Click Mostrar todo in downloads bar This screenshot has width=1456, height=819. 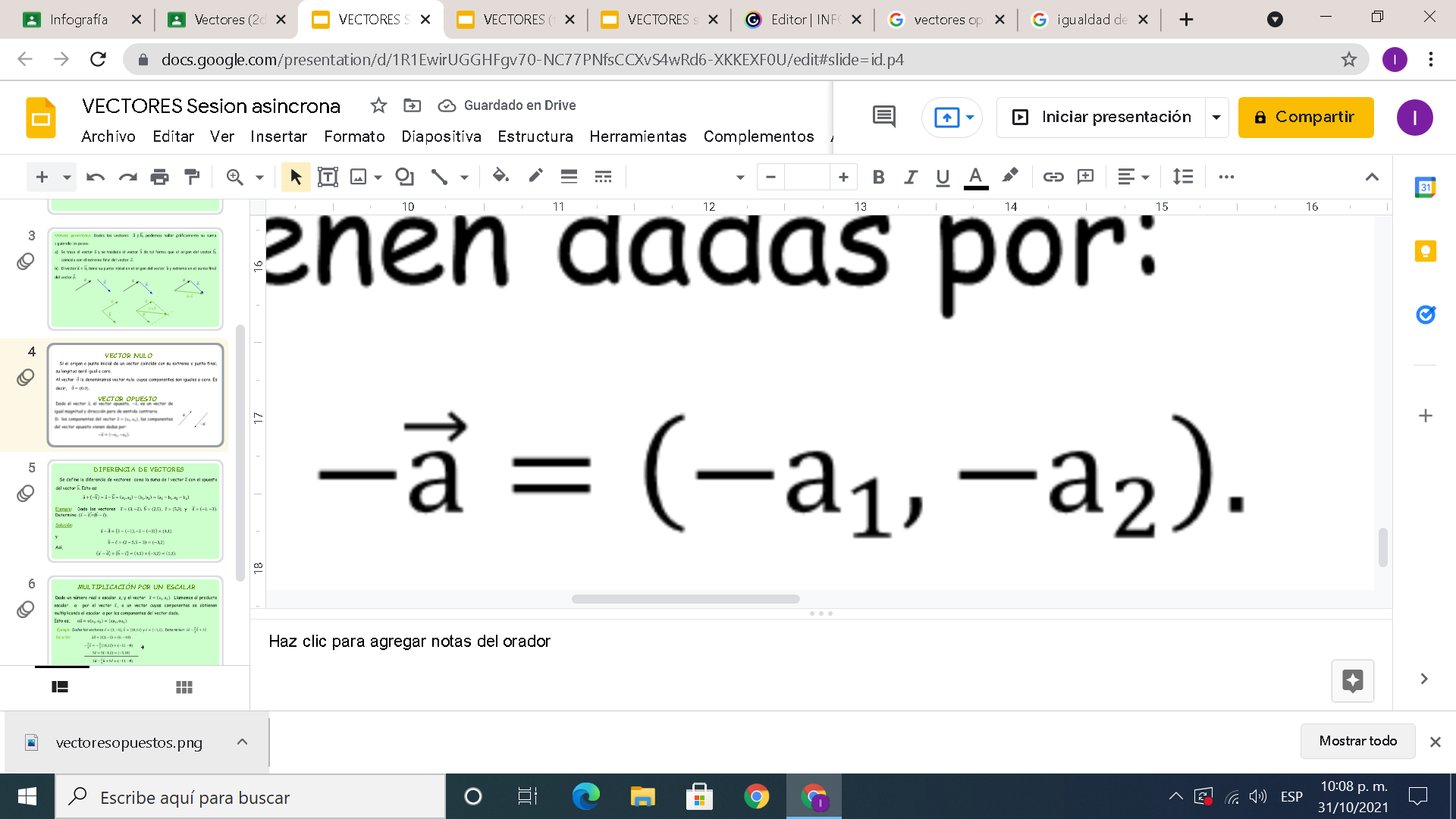pos(1357,741)
